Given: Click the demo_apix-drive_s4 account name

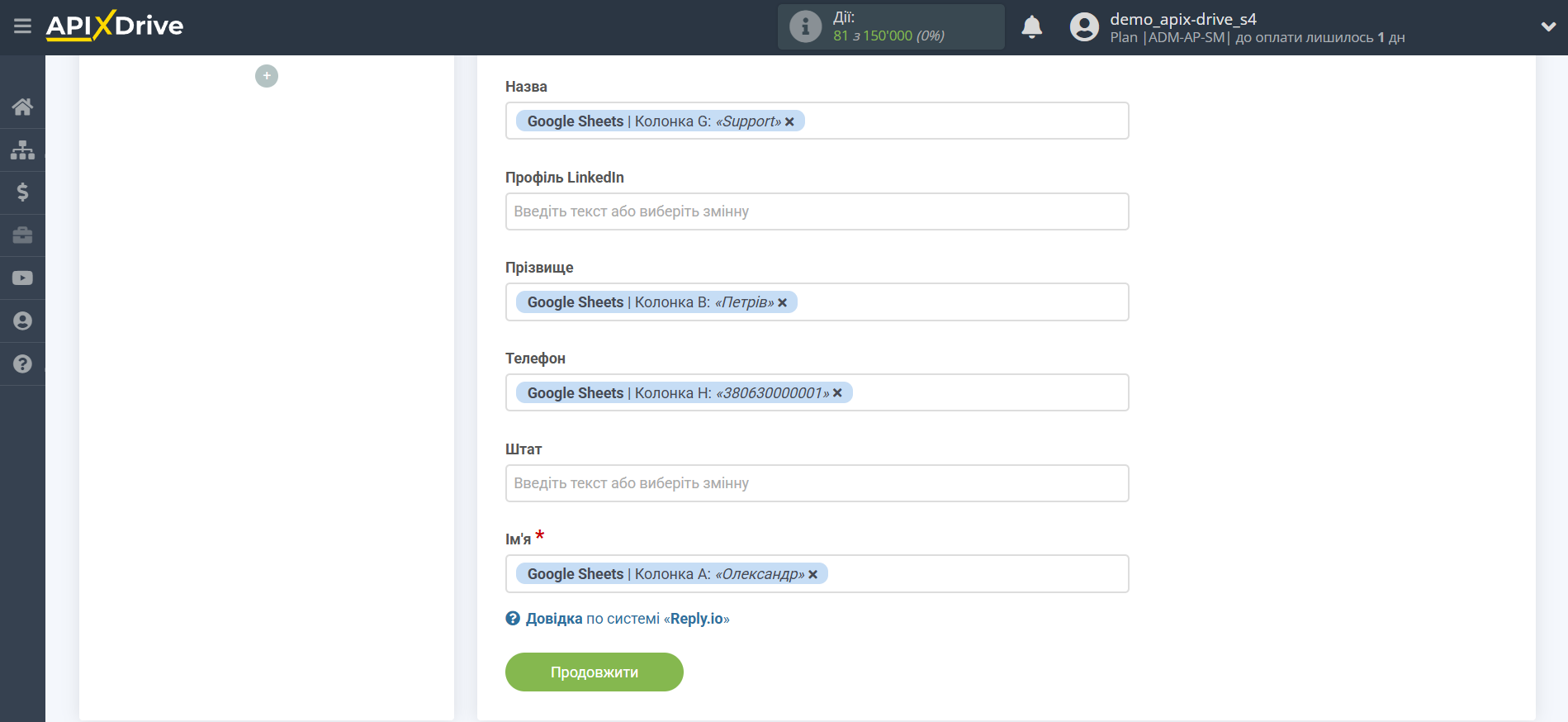Looking at the screenshot, I should point(1183,19).
